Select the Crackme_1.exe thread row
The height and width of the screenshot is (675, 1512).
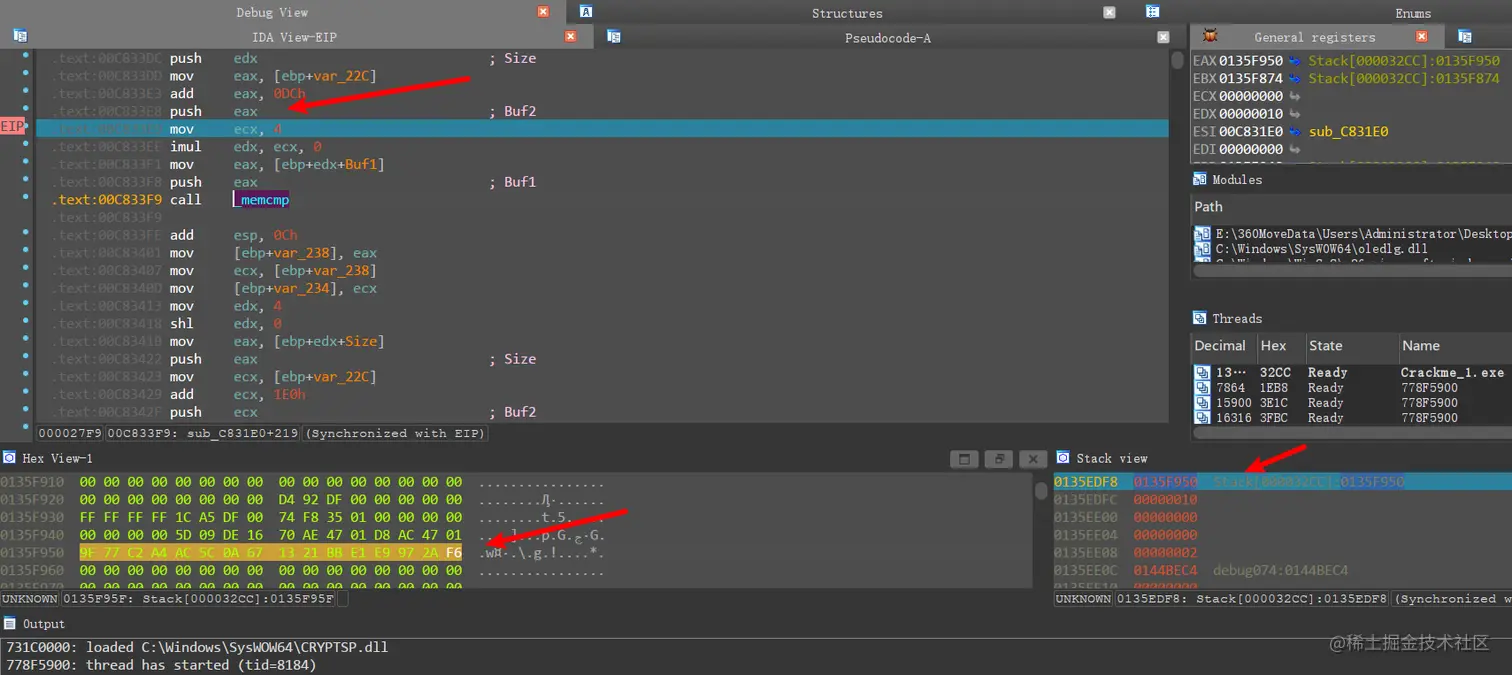pos(1352,373)
